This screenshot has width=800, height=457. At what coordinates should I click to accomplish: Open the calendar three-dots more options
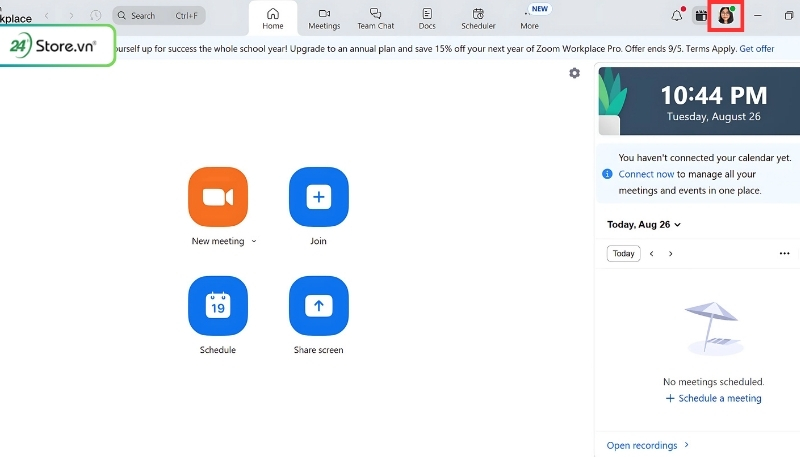pyautogui.click(x=784, y=254)
